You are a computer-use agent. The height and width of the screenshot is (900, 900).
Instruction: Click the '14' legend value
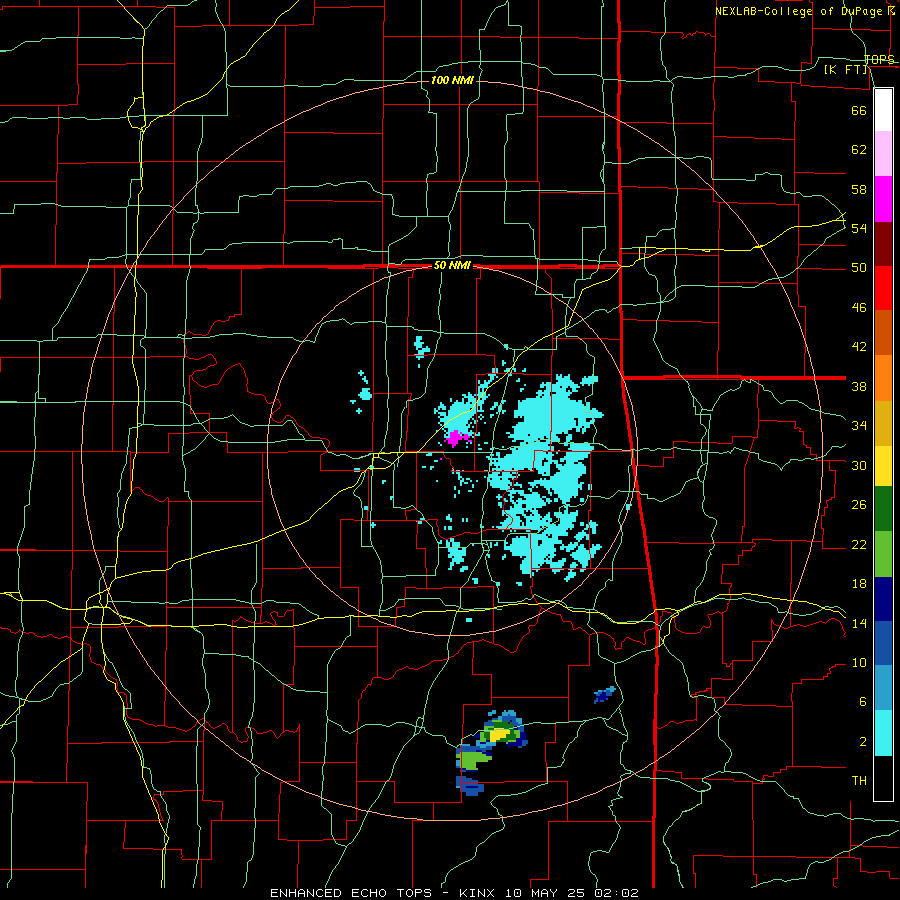pyautogui.click(x=859, y=623)
